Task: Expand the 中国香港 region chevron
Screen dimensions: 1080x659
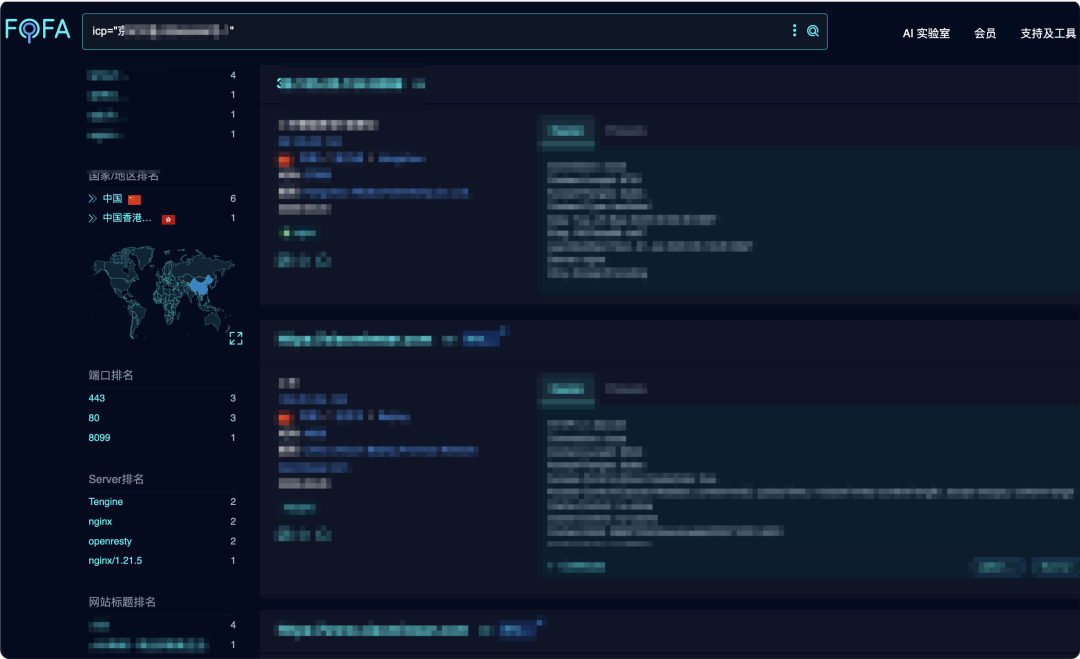Action: 92,218
